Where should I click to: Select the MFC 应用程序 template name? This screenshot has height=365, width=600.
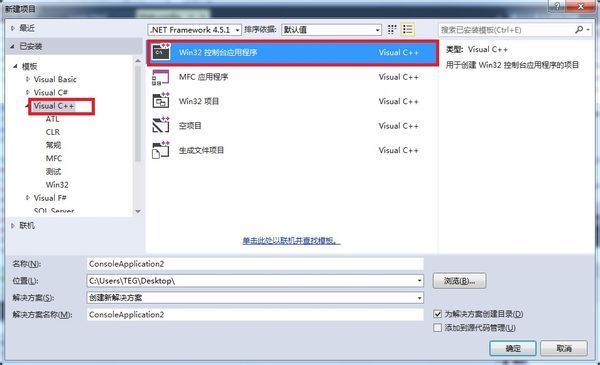[x=204, y=77]
